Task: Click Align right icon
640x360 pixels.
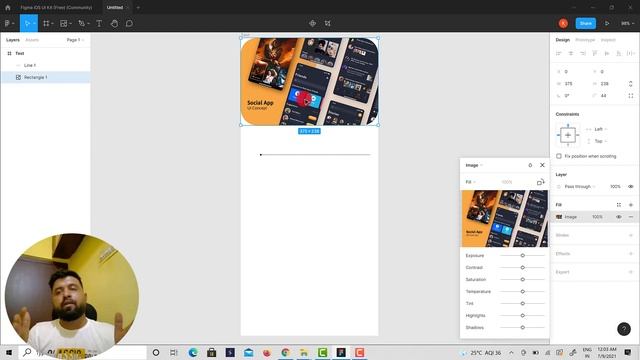Action: coord(583,53)
